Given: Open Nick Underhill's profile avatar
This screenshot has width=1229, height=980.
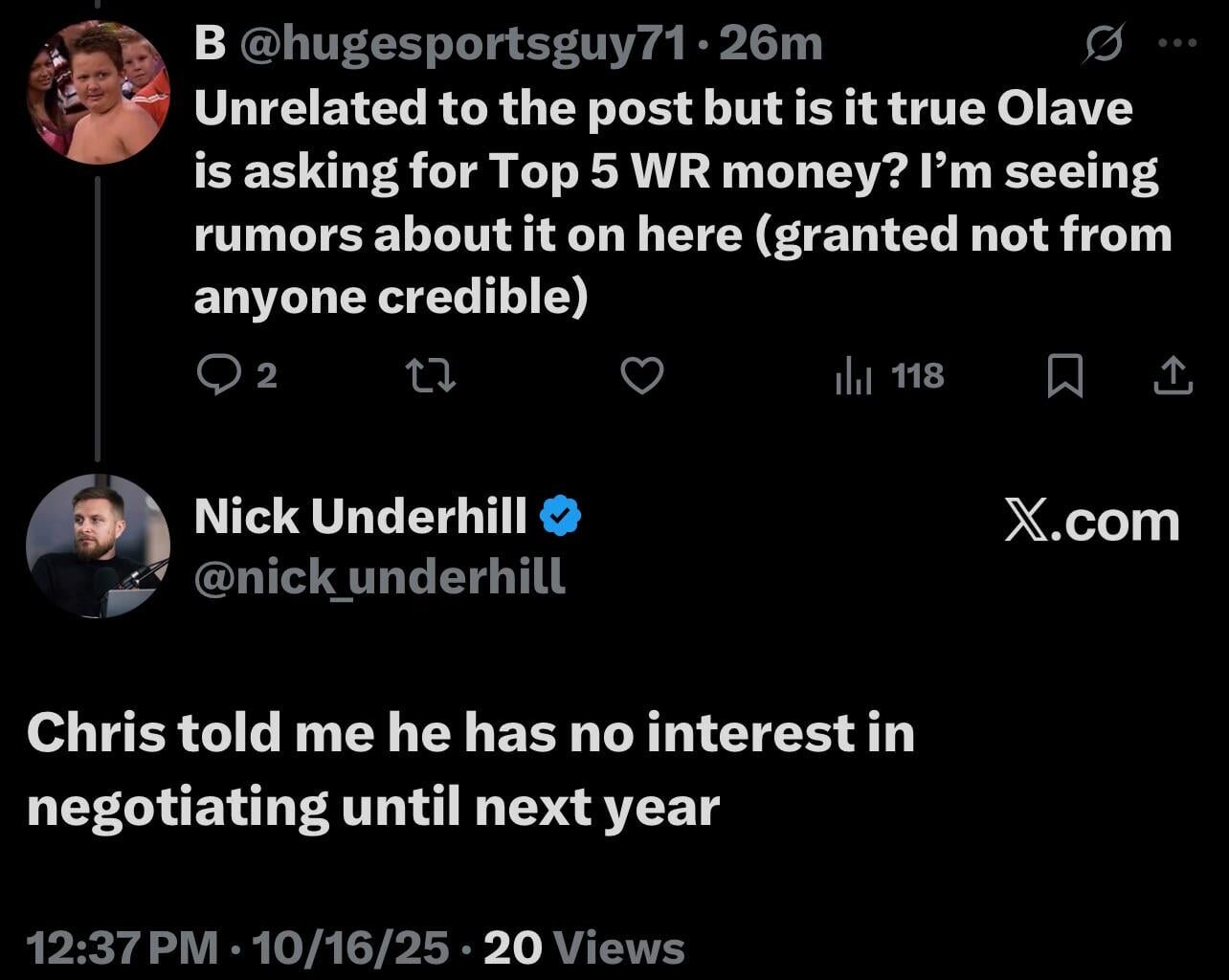Looking at the screenshot, I should [98, 546].
